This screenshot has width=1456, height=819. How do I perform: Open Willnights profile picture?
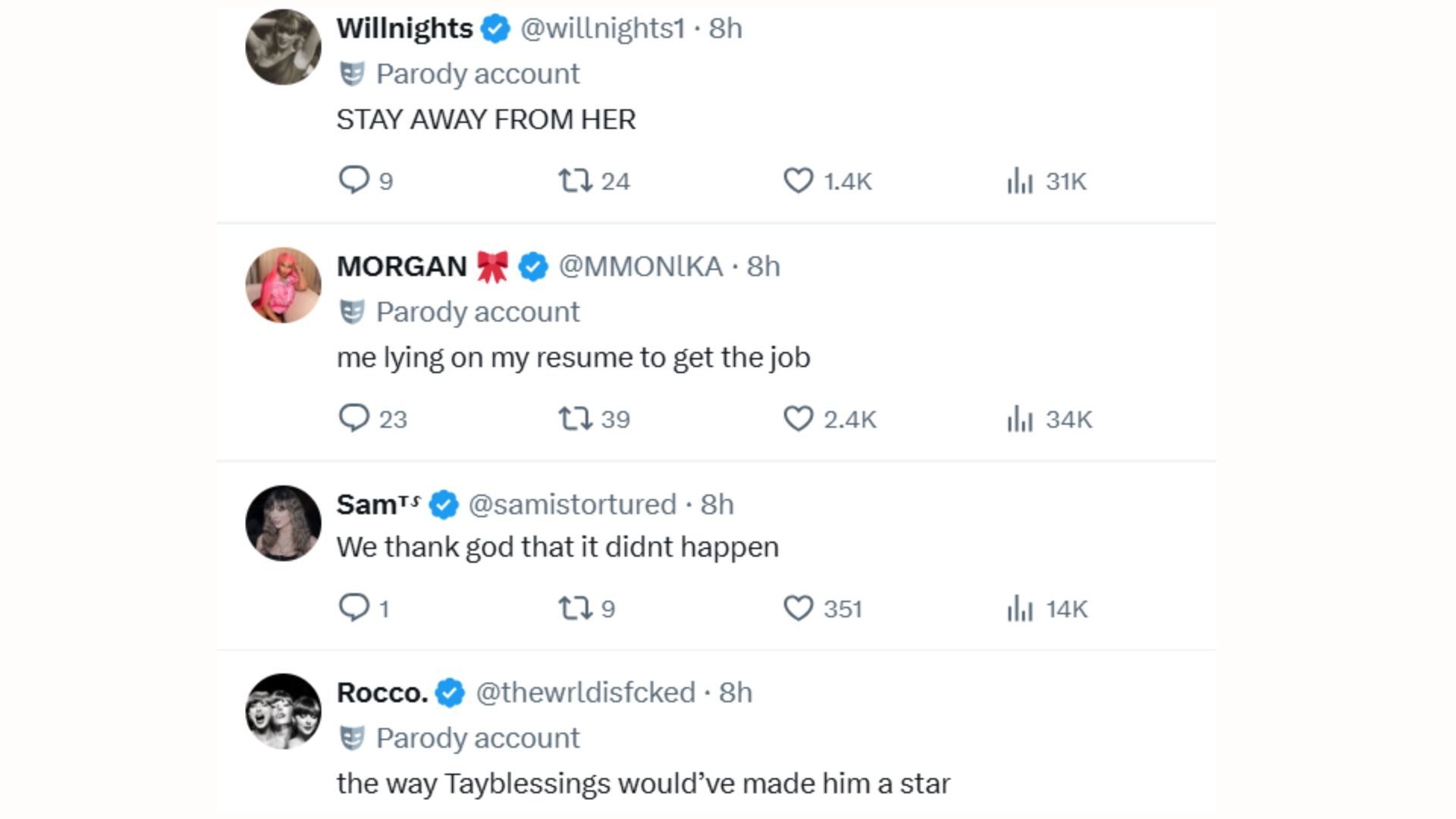pyautogui.click(x=283, y=47)
